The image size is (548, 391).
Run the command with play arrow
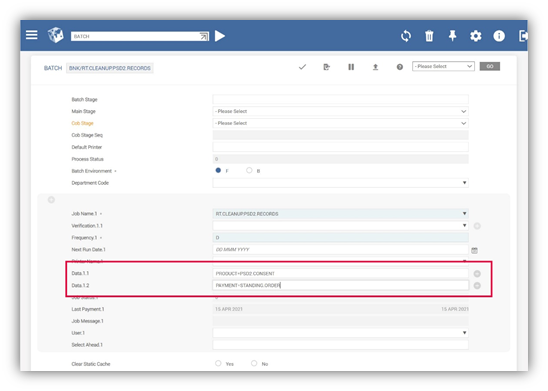(219, 36)
